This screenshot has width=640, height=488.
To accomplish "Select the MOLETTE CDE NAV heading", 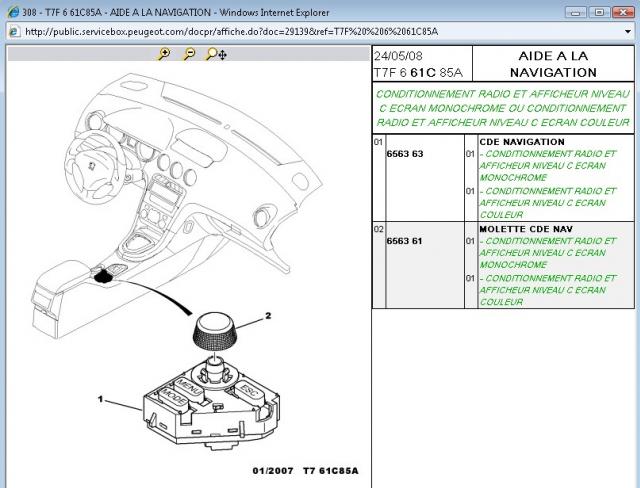I will tap(526, 229).
